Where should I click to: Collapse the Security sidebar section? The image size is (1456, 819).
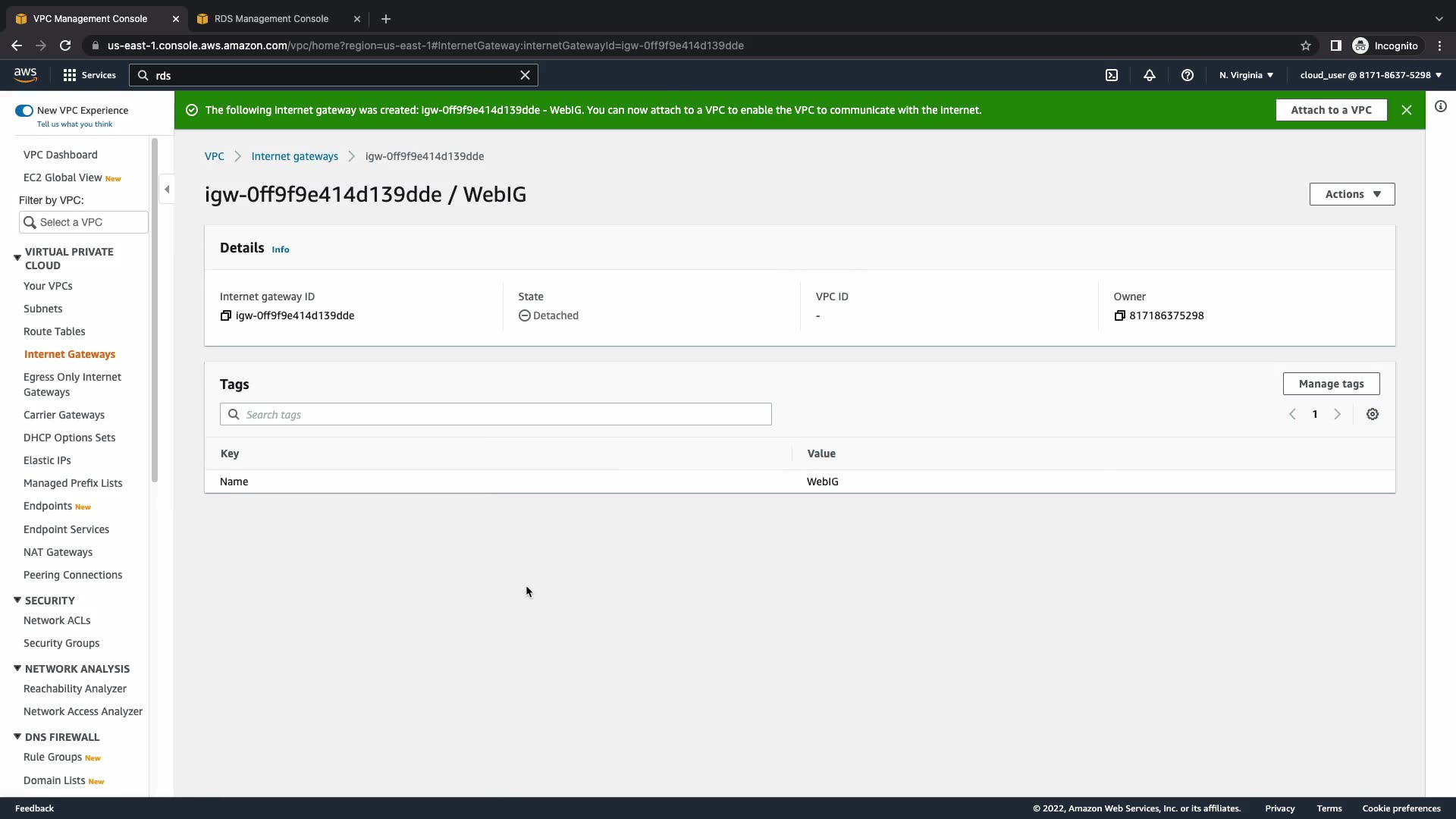[x=17, y=600]
